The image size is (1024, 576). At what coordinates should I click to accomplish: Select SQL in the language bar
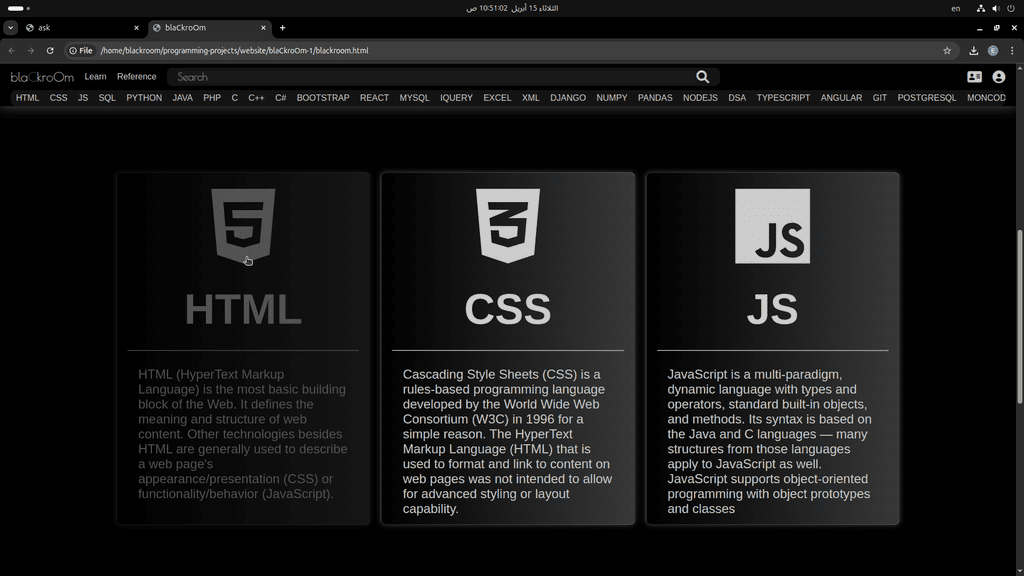click(x=107, y=98)
